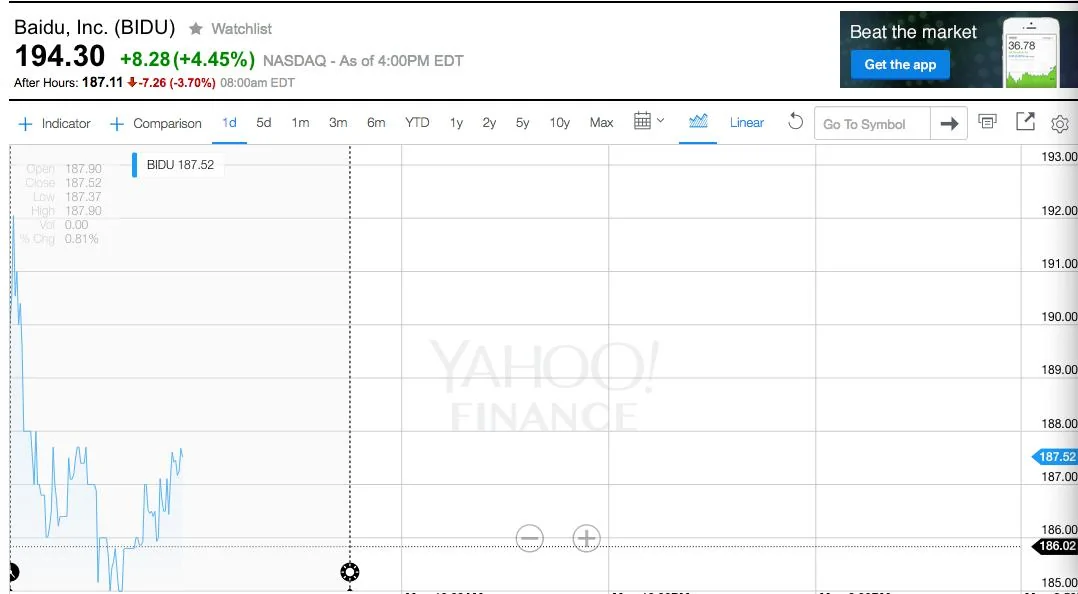Open the Indicator add menu
The height and width of the screenshot is (594, 1078).
point(54,124)
